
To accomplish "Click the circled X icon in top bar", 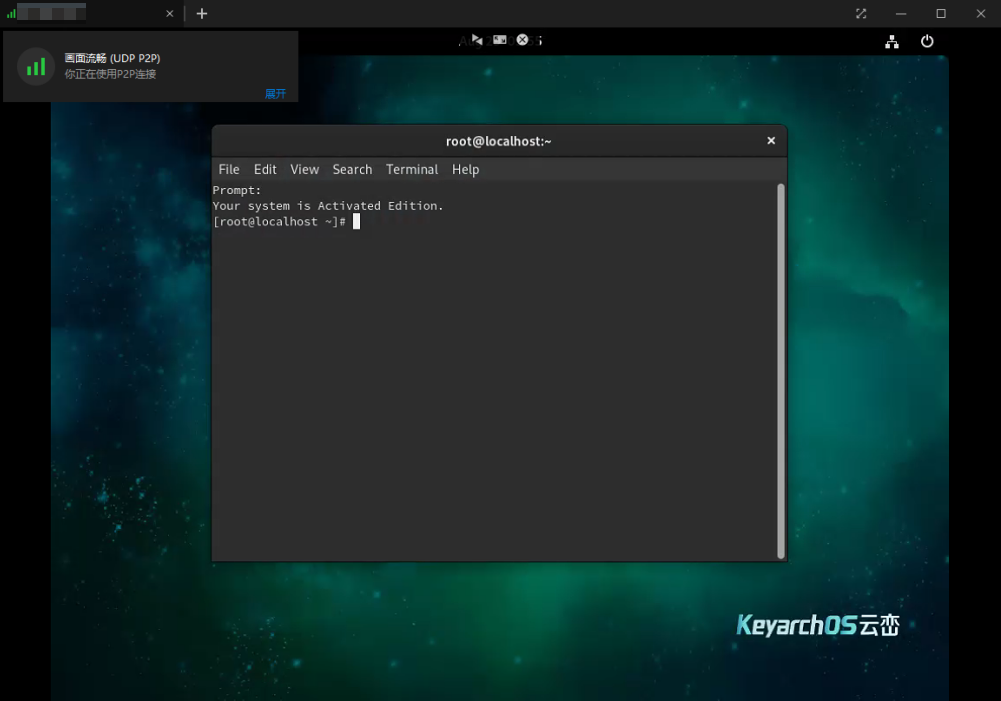I will (522, 40).
